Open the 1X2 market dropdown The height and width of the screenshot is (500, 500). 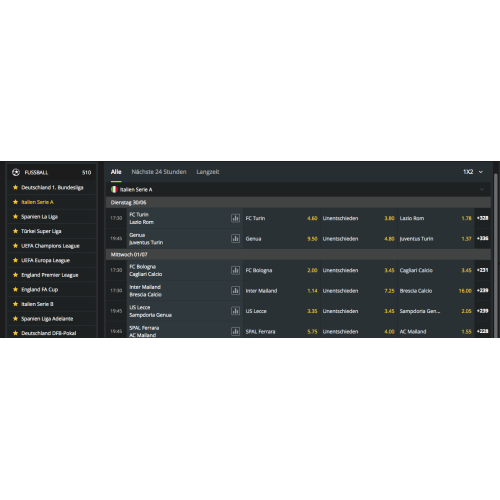[473, 172]
